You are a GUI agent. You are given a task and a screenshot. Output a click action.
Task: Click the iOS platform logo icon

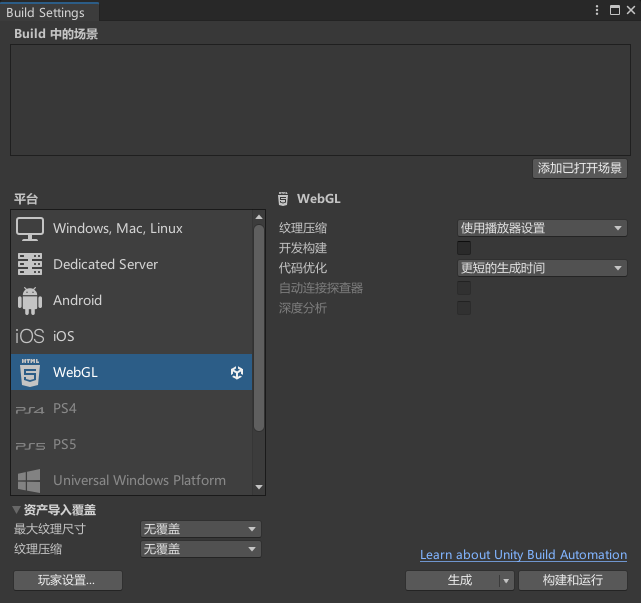click(x=29, y=336)
